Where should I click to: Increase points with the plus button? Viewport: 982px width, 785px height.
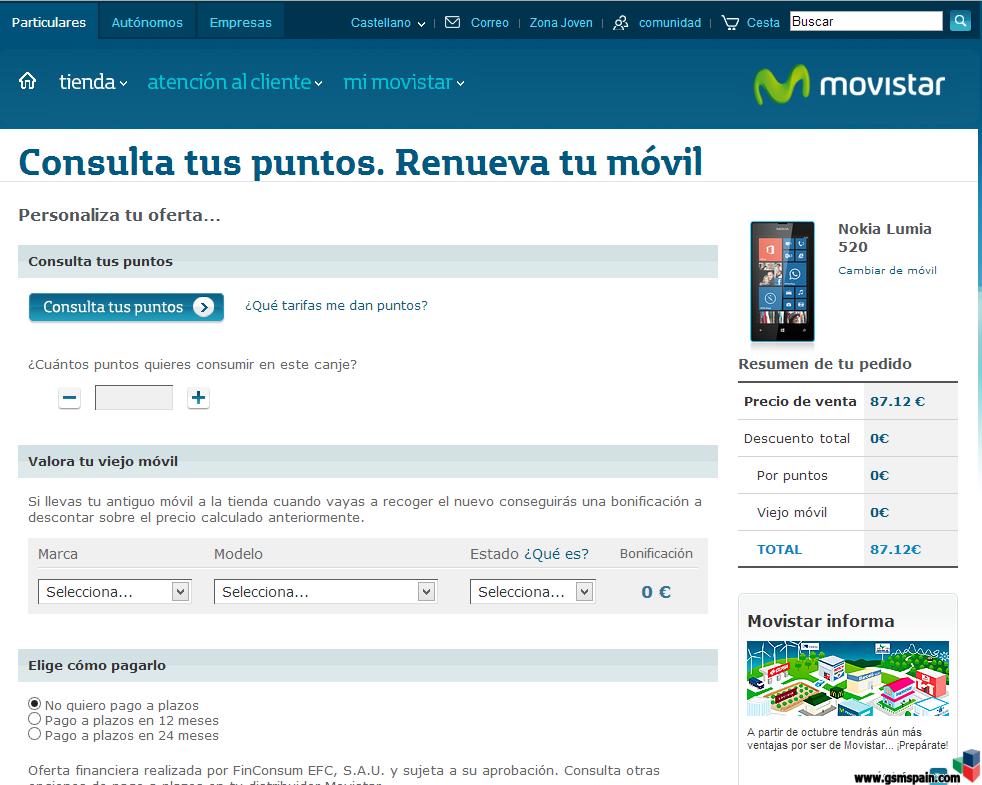[198, 397]
